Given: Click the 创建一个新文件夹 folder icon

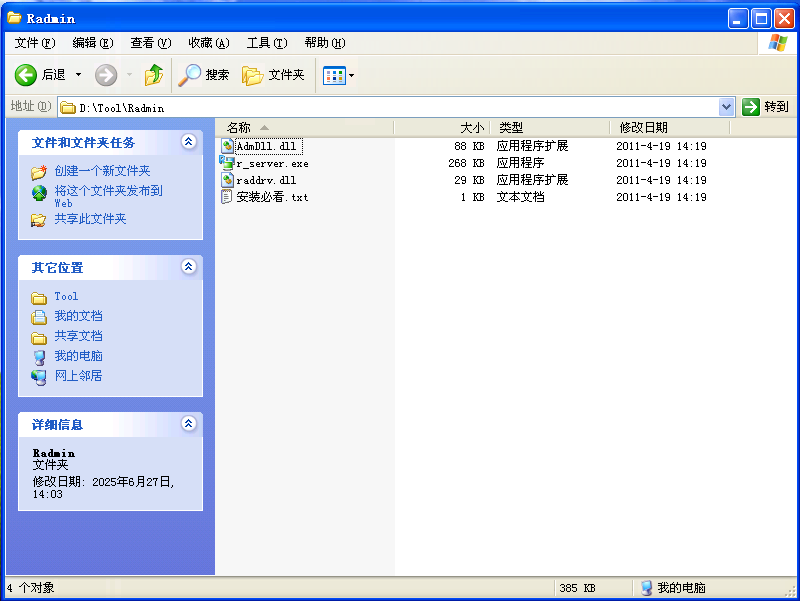Looking at the screenshot, I should pos(39,172).
